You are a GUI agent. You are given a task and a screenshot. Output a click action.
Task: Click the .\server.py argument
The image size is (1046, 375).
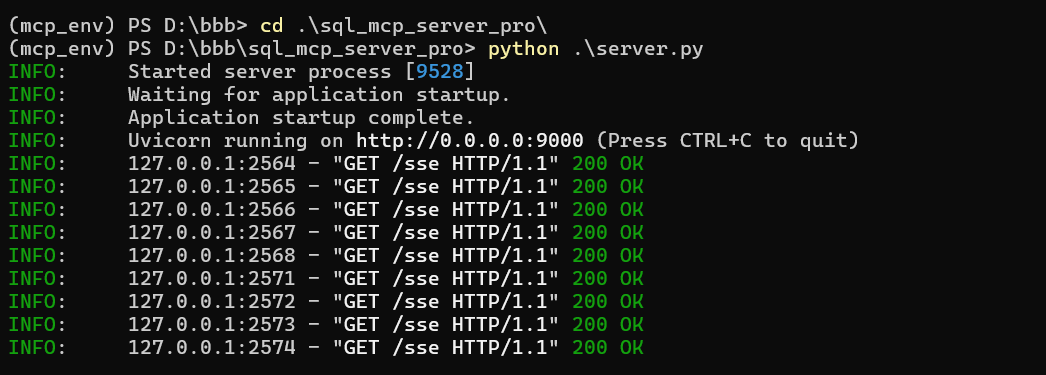[638, 49]
